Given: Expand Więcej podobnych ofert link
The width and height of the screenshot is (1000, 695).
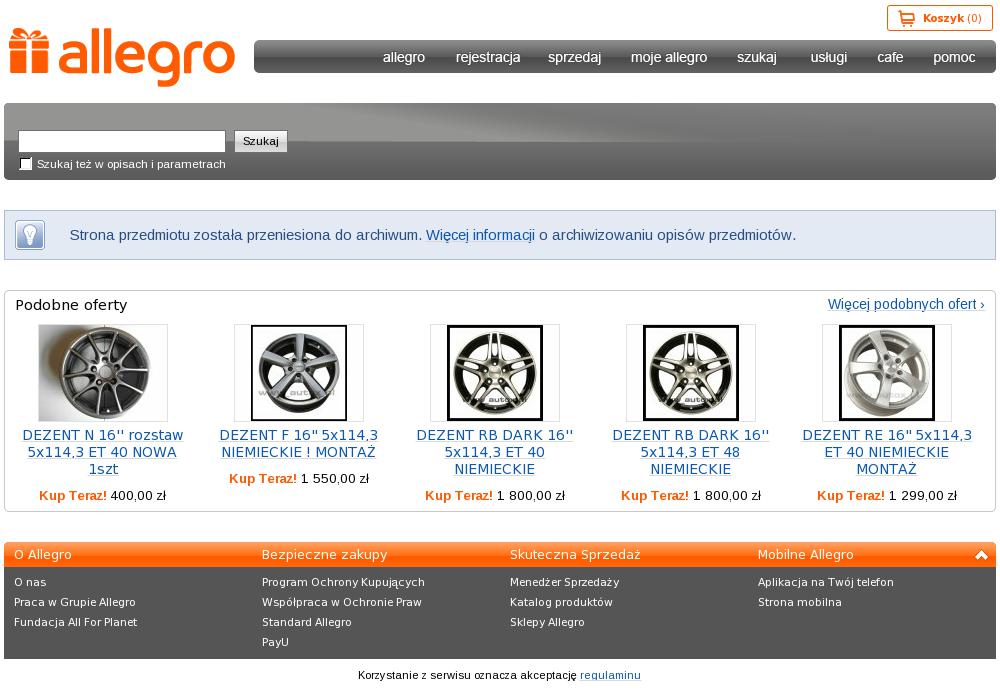Looking at the screenshot, I should (905, 304).
